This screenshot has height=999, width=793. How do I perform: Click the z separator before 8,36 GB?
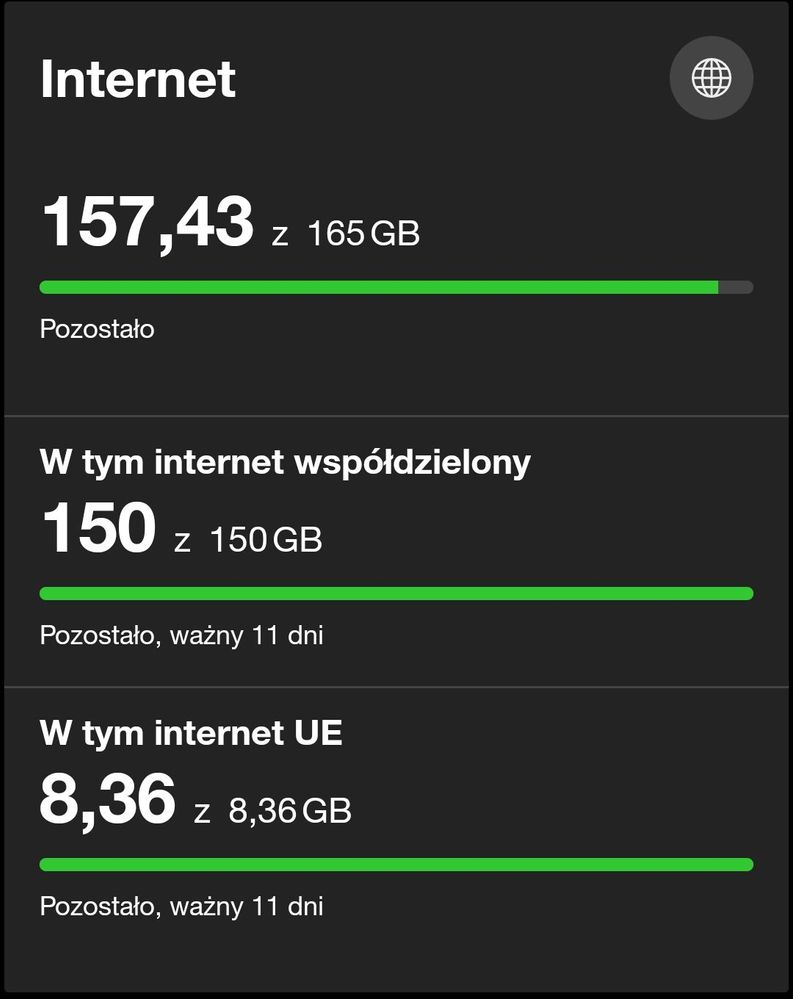coord(202,813)
